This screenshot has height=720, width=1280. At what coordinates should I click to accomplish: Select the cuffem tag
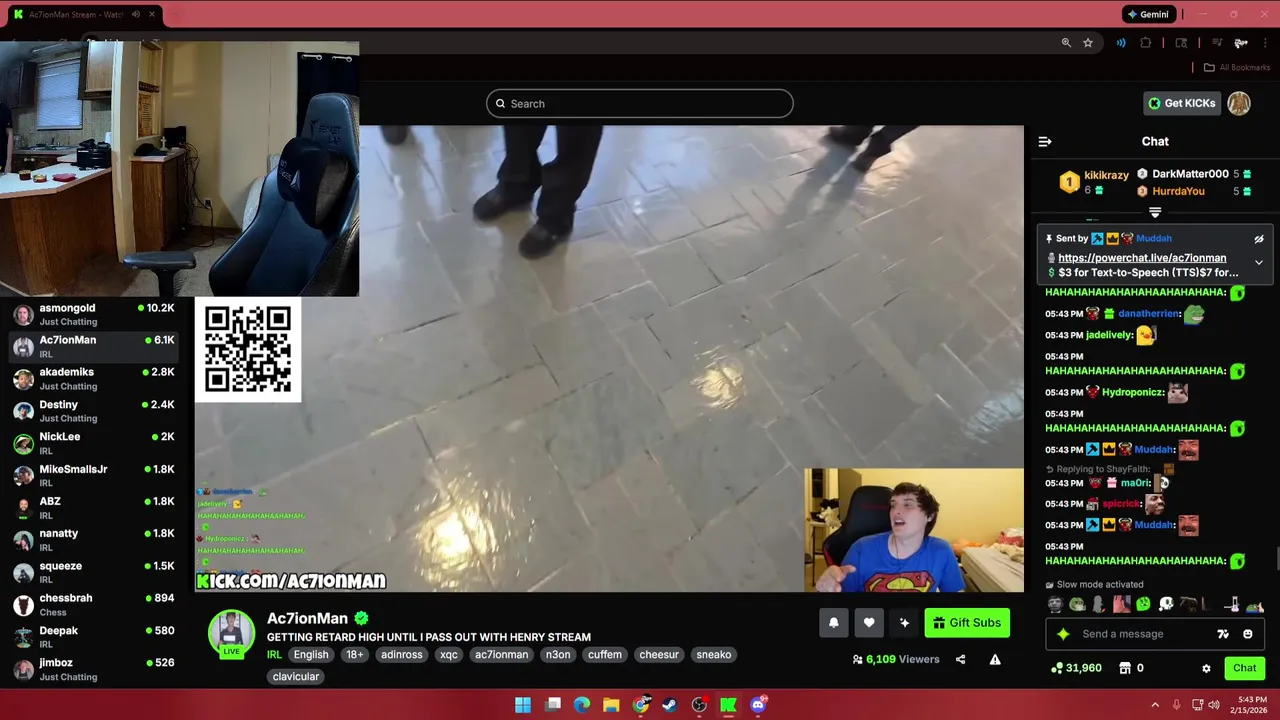pyautogui.click(x=605, y=655)
